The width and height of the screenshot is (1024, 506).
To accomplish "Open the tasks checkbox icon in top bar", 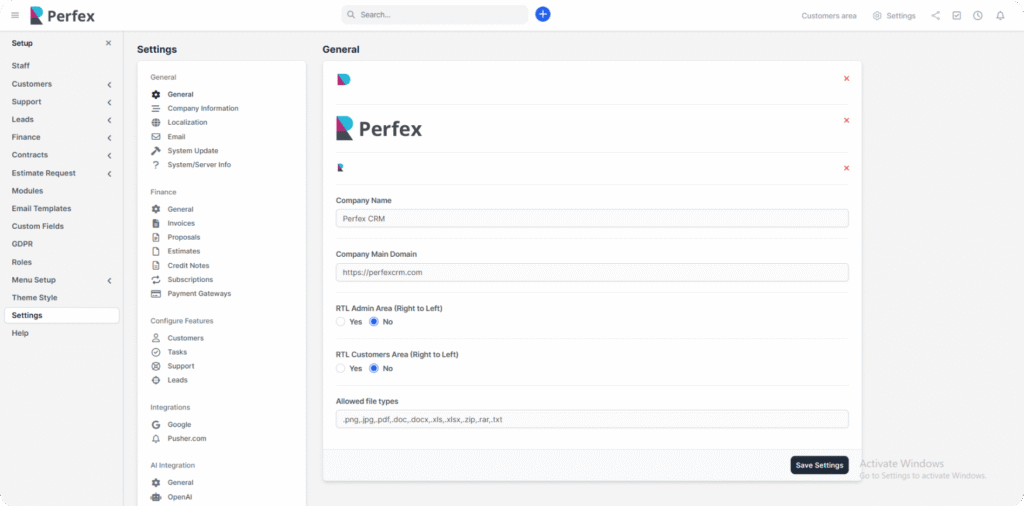I will 956,16.
